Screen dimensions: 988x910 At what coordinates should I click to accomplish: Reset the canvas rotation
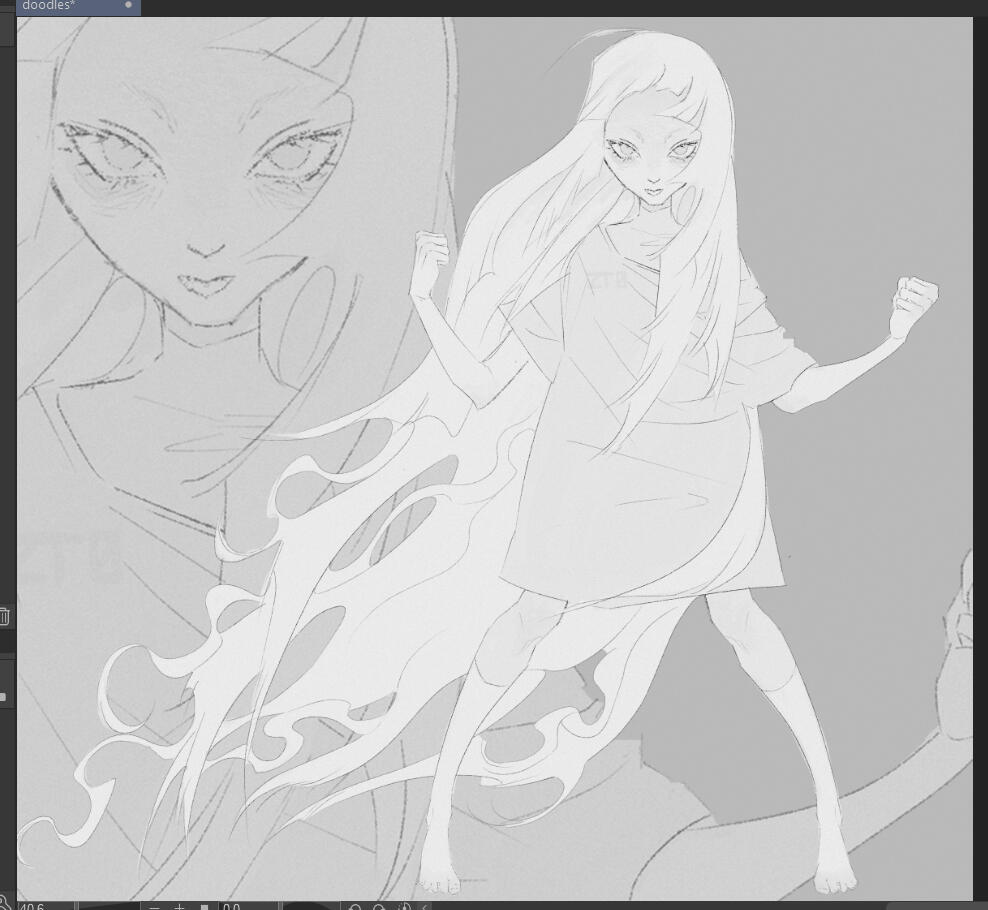coord(404,907)
